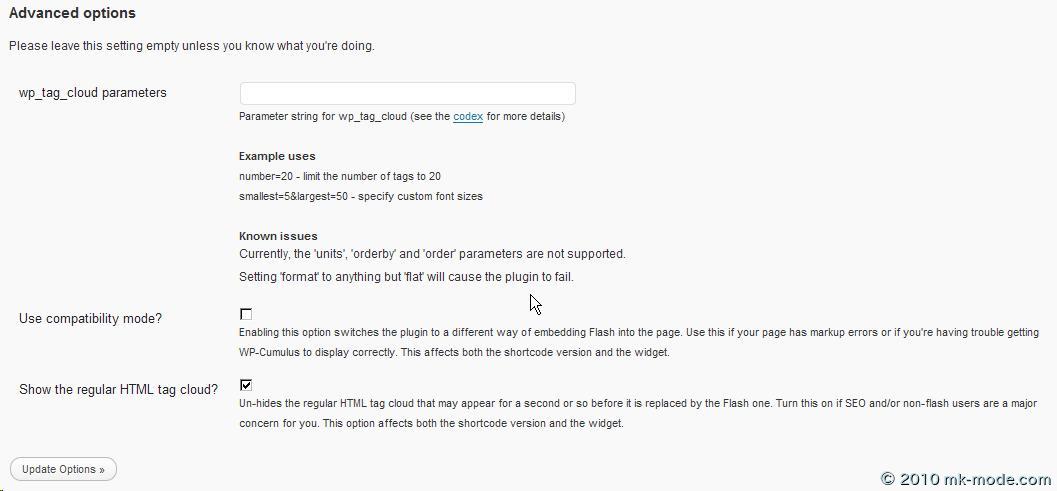Screen dimensions: 1057x491
Task: Click the 'Use compatibility mode?' label
Action: [x=90, y=319]
